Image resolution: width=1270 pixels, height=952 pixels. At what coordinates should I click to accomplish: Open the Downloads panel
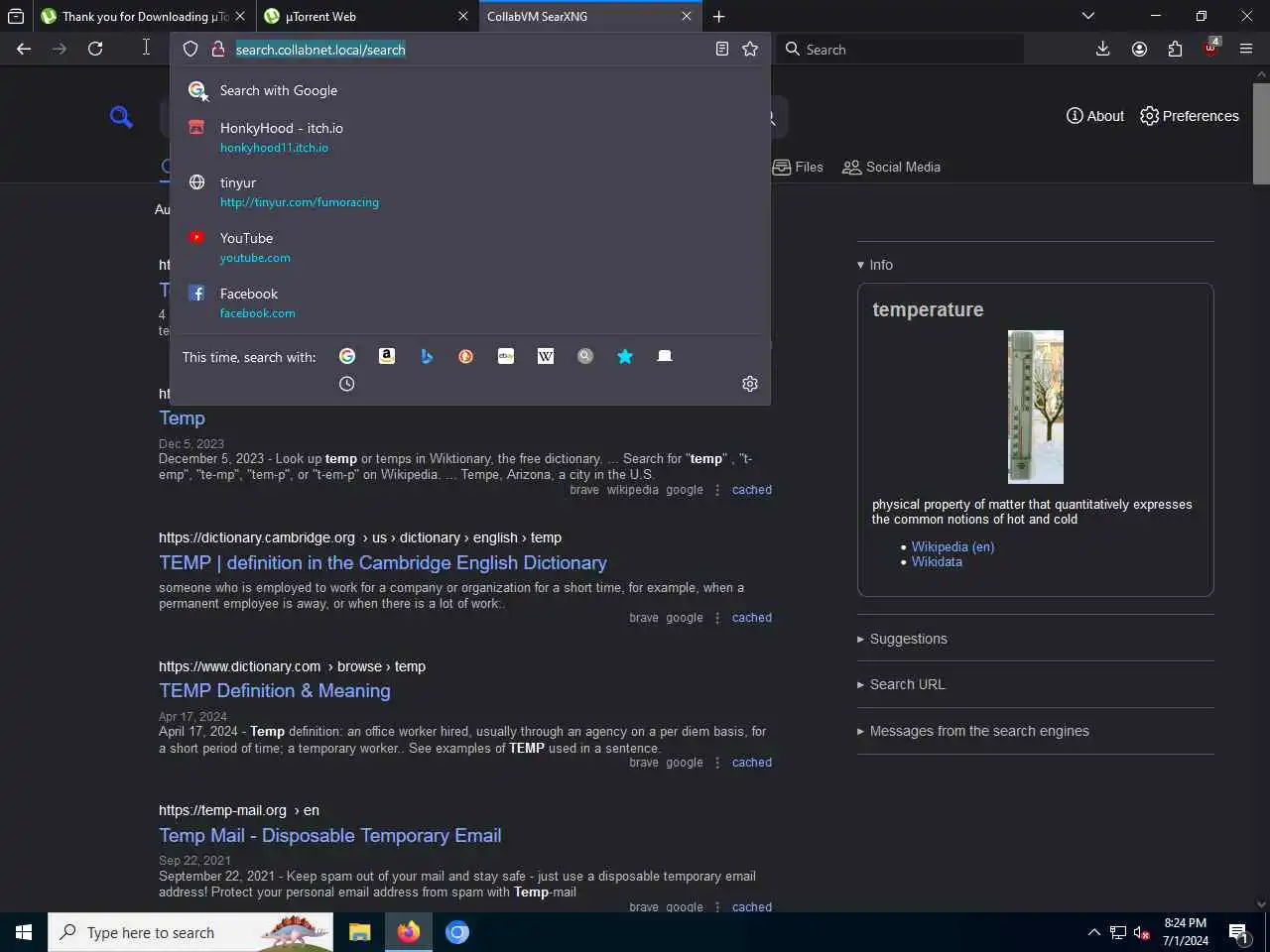click(x=1102, y=49)
